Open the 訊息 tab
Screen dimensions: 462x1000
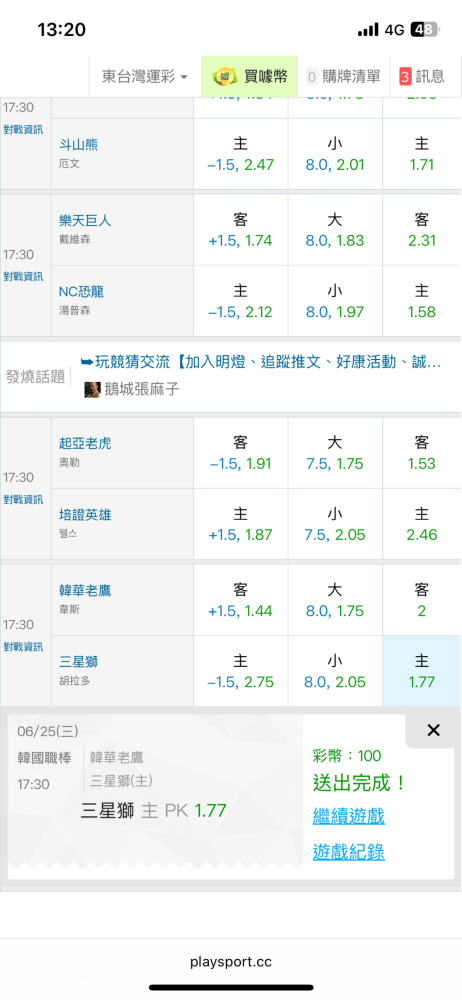(x=422, y=77)
